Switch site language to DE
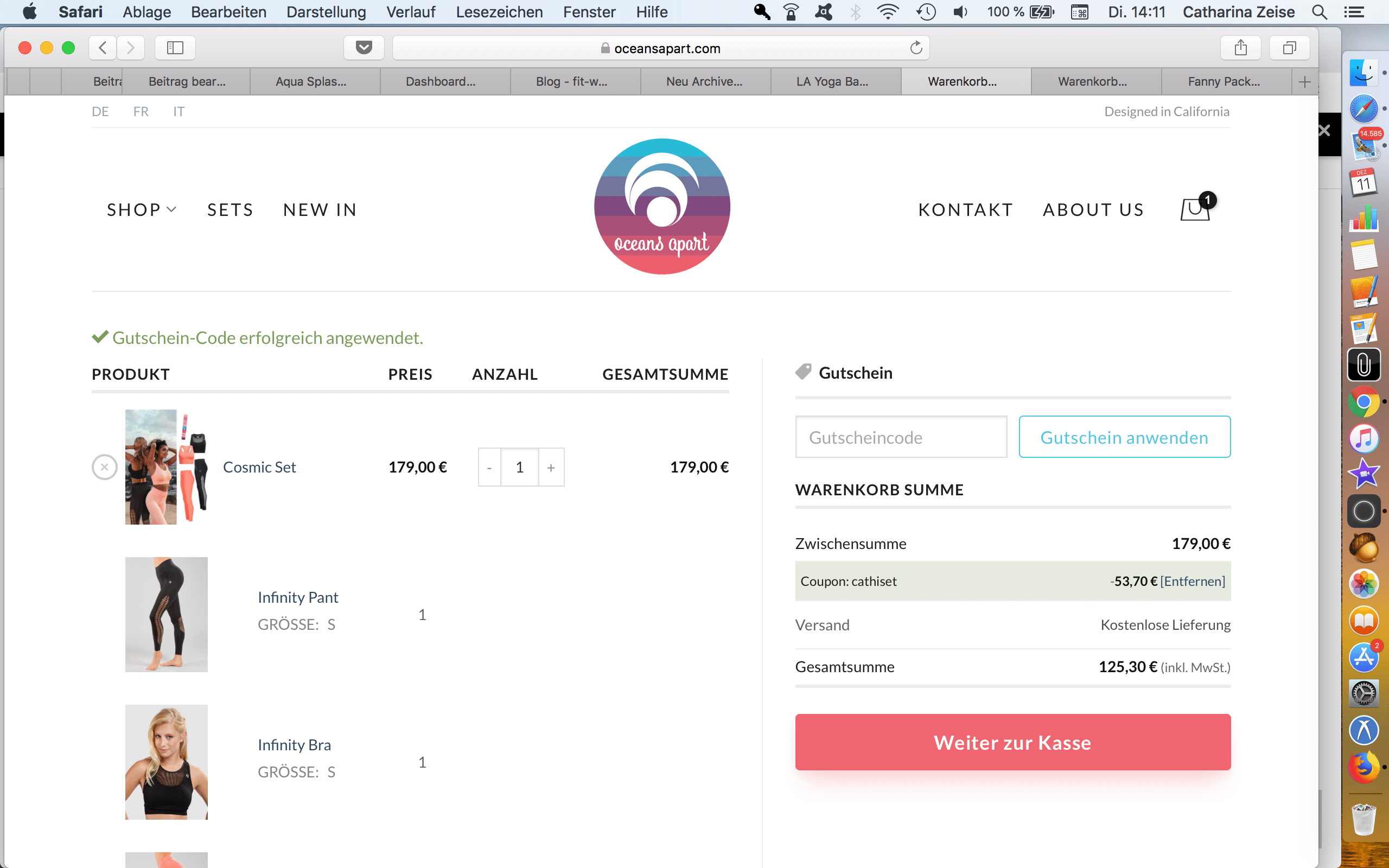Screen dimensions: 1389x868 [x=100, y=111]
